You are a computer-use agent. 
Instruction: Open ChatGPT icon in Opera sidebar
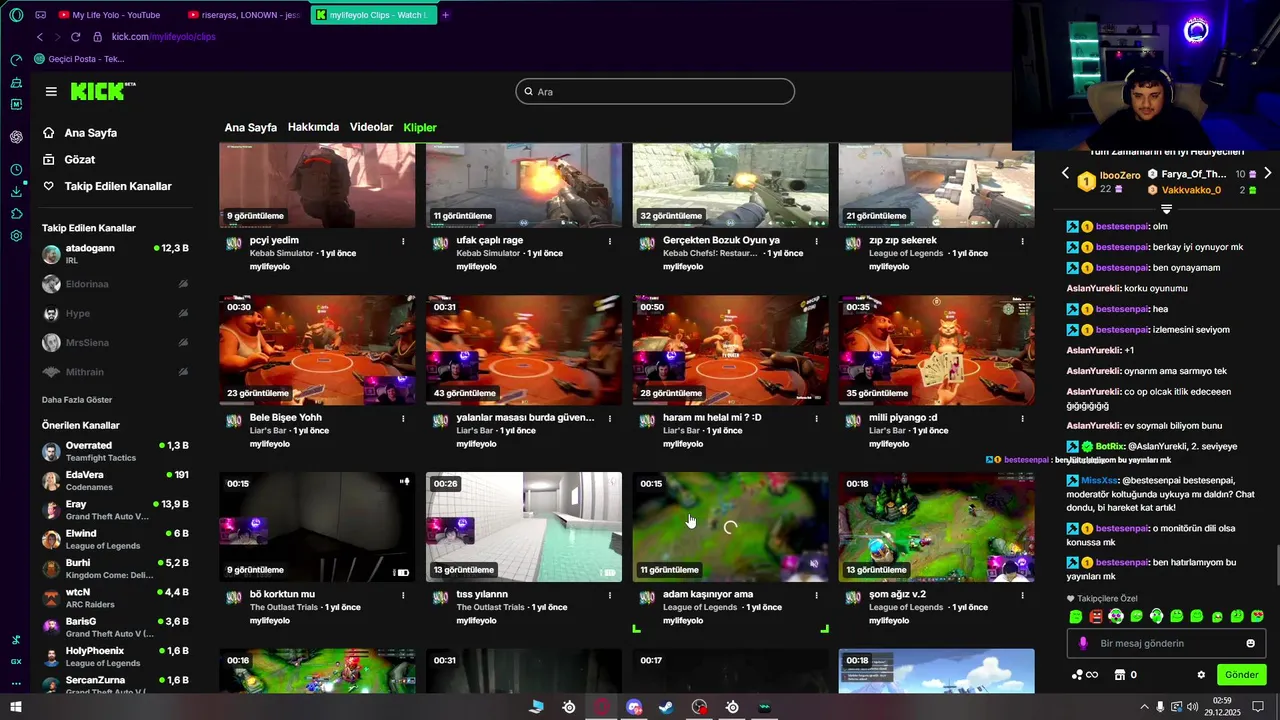click(x=16, y=137)
